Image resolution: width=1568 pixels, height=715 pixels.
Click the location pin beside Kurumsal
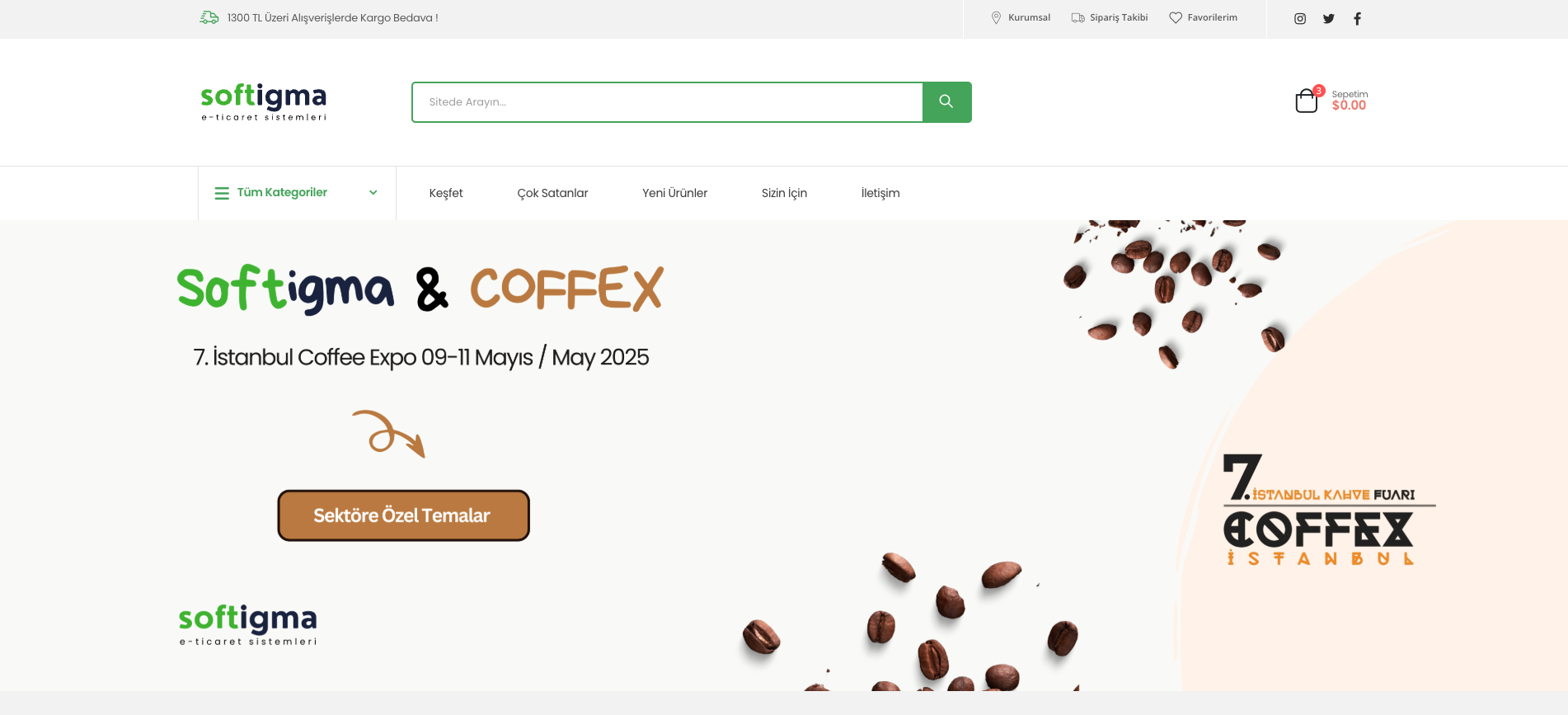coord(996,18)
